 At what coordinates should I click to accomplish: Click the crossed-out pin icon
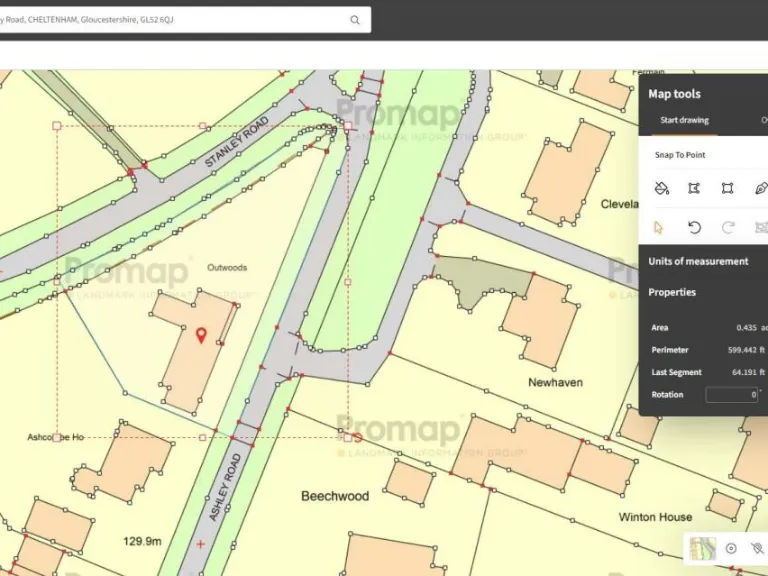(757, 549)
